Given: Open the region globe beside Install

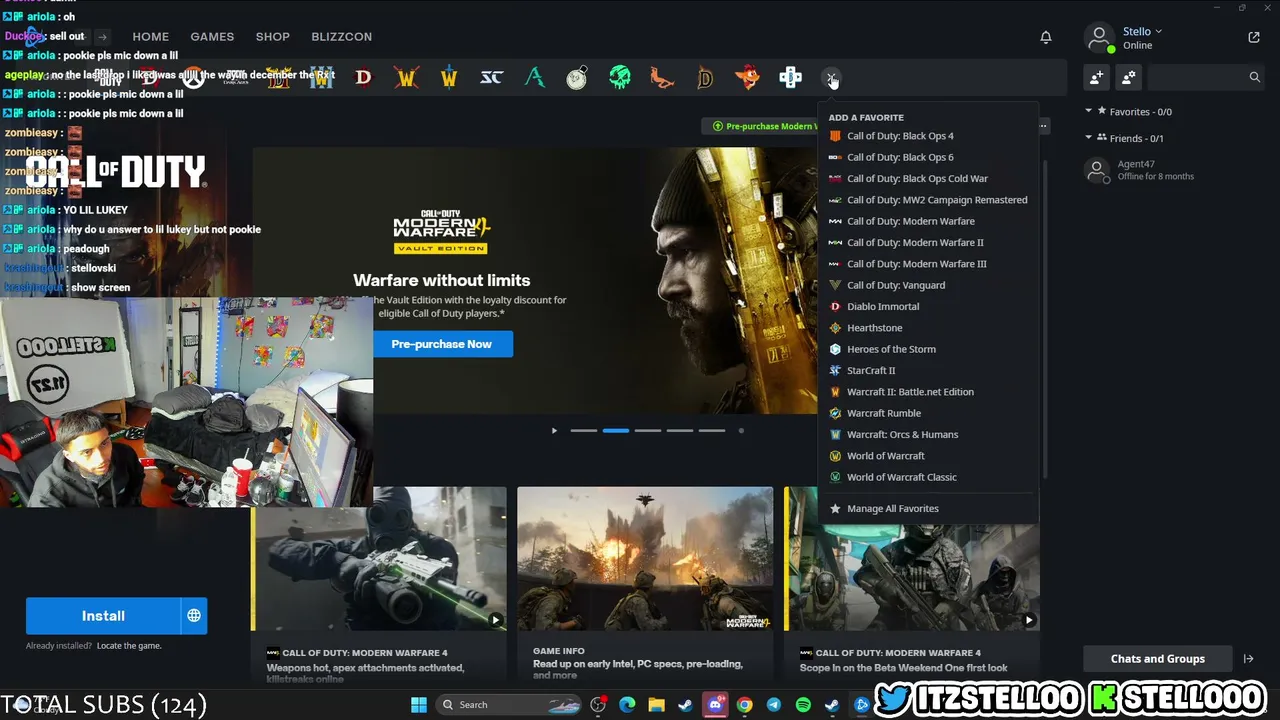Looking at the screenshot, I should 194,616.
